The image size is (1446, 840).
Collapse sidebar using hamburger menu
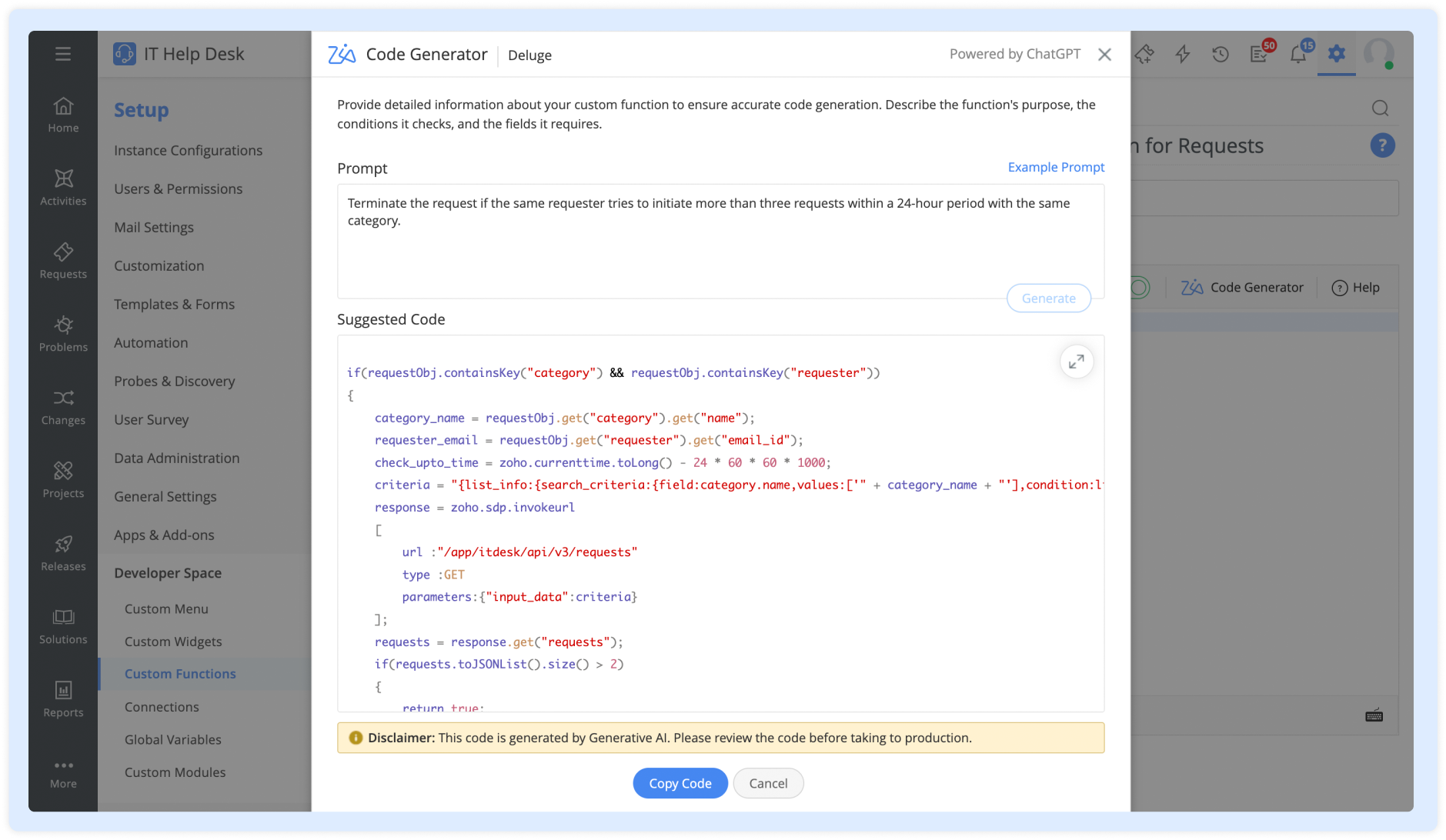pos(63,54)
